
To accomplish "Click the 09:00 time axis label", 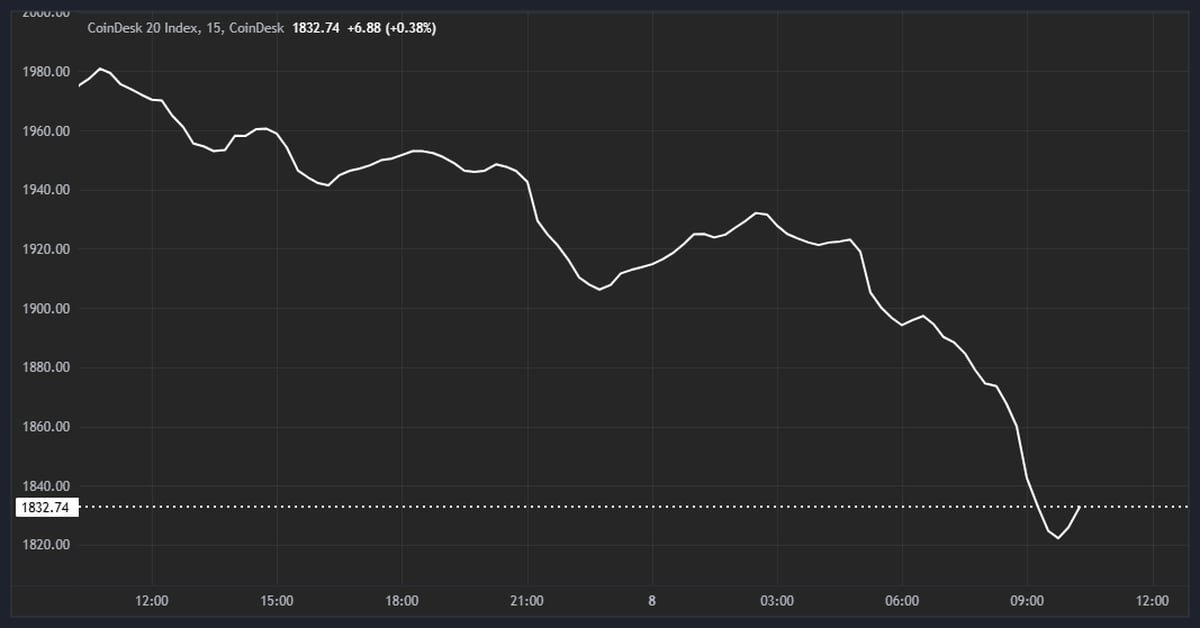I will (x=1028, y=601).
